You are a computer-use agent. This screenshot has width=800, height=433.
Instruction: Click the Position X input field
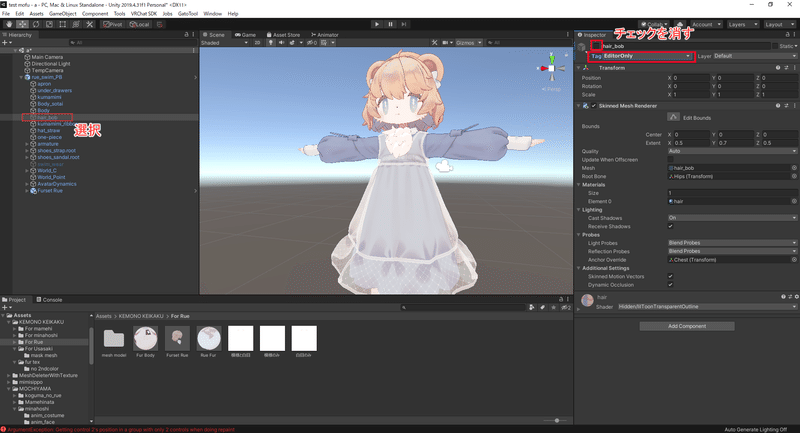691,78
